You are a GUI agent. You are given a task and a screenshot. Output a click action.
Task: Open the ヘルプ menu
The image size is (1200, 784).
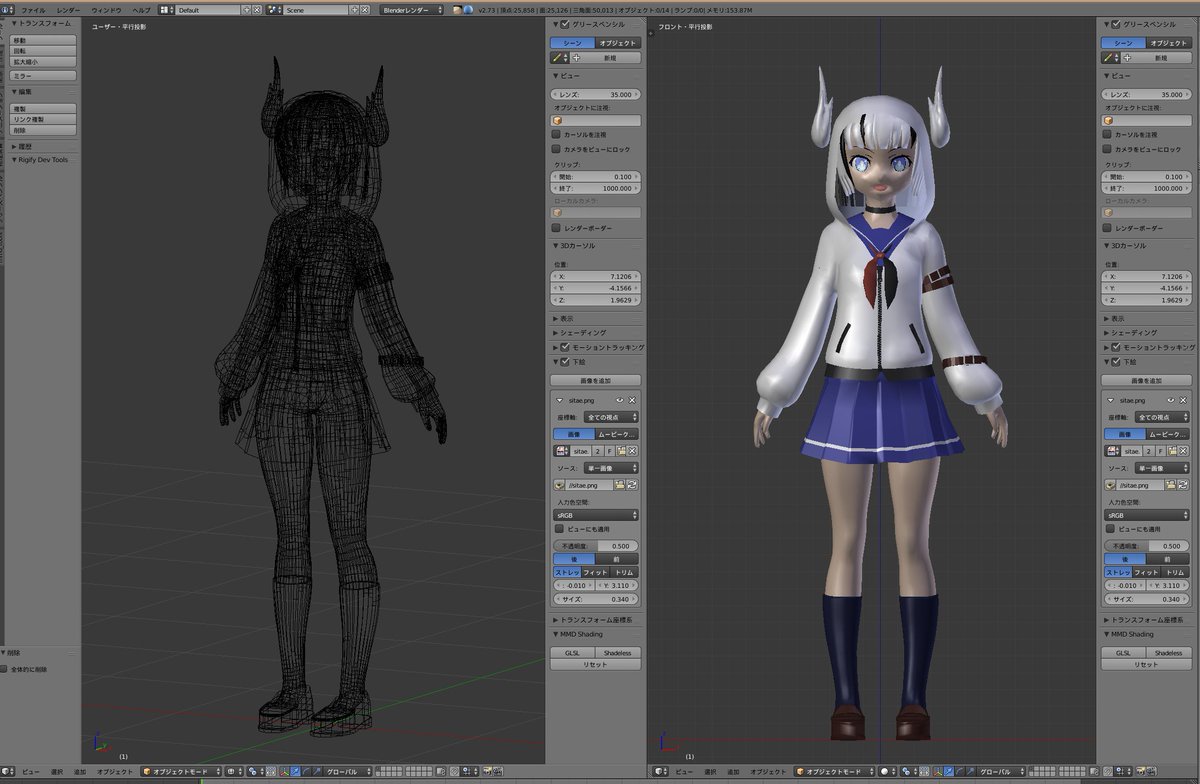(x=142, y=9)
